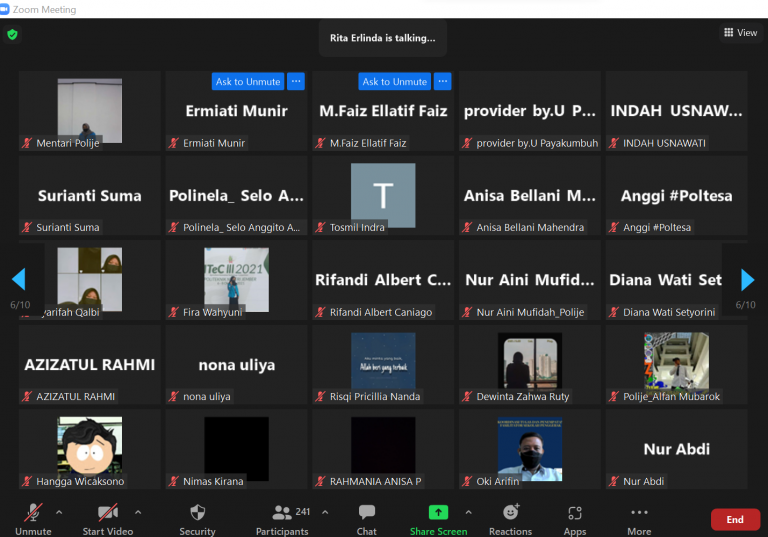This screenshot has height=537, width=768.
Task: Click the Zoom Meeting title bar logo
Action: (4, 9)
